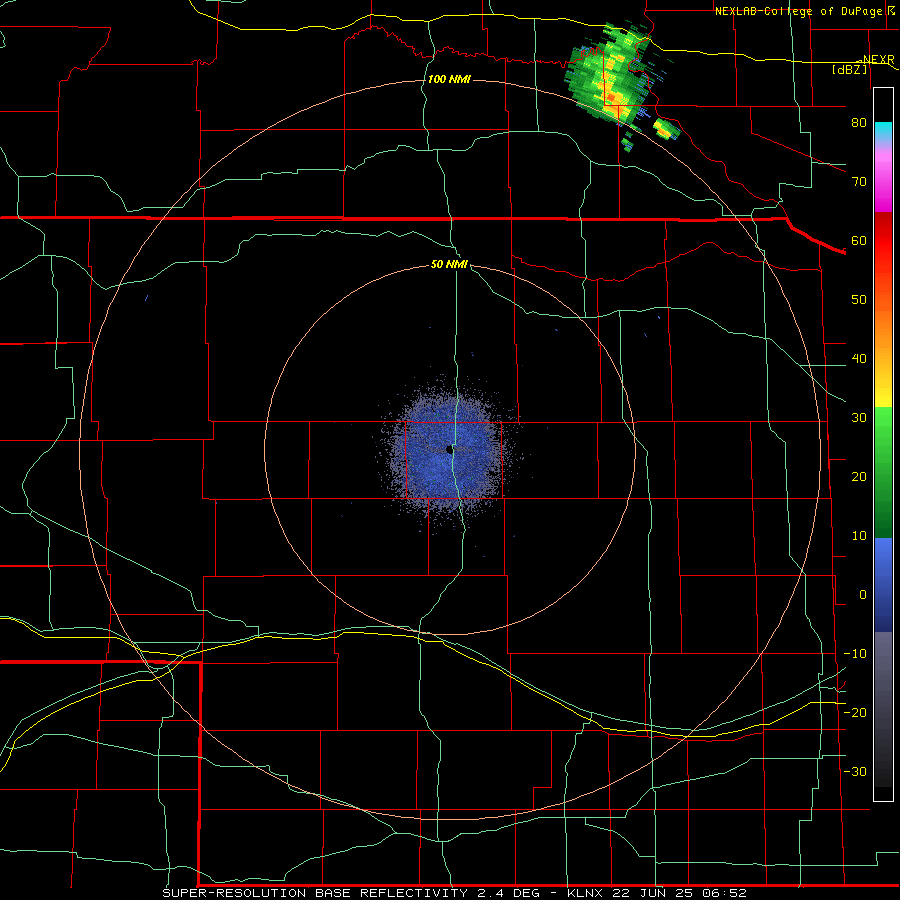Select the -30 value on dBZ scale
Image resolution: width=900 pixels, height=900 pixels.
pos(855,771)
